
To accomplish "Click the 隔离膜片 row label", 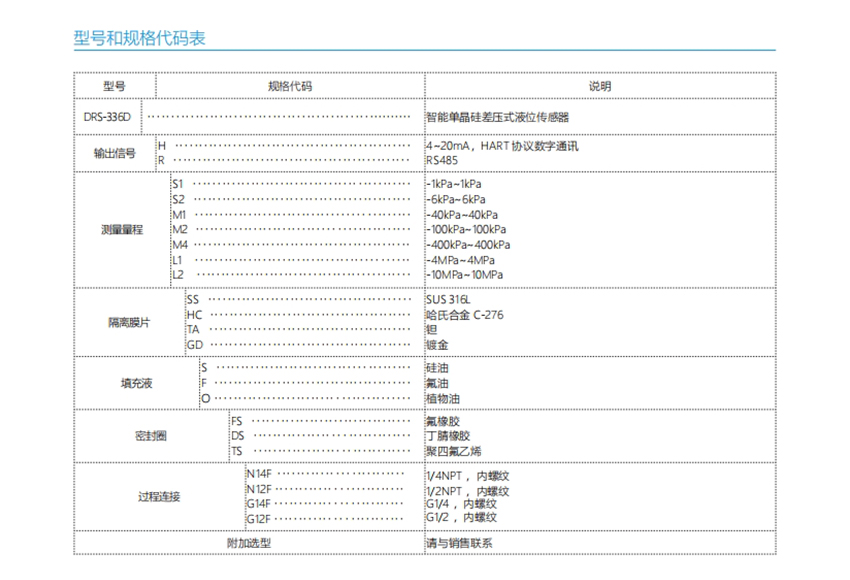I will (129, 323).
